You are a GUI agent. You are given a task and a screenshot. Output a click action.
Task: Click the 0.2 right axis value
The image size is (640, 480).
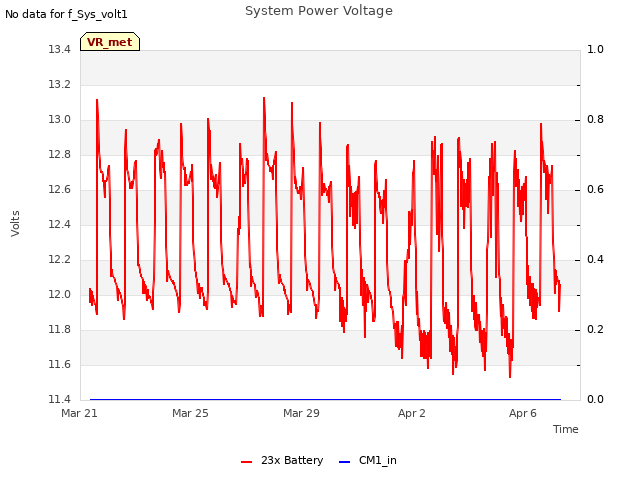tap(595, 329)
